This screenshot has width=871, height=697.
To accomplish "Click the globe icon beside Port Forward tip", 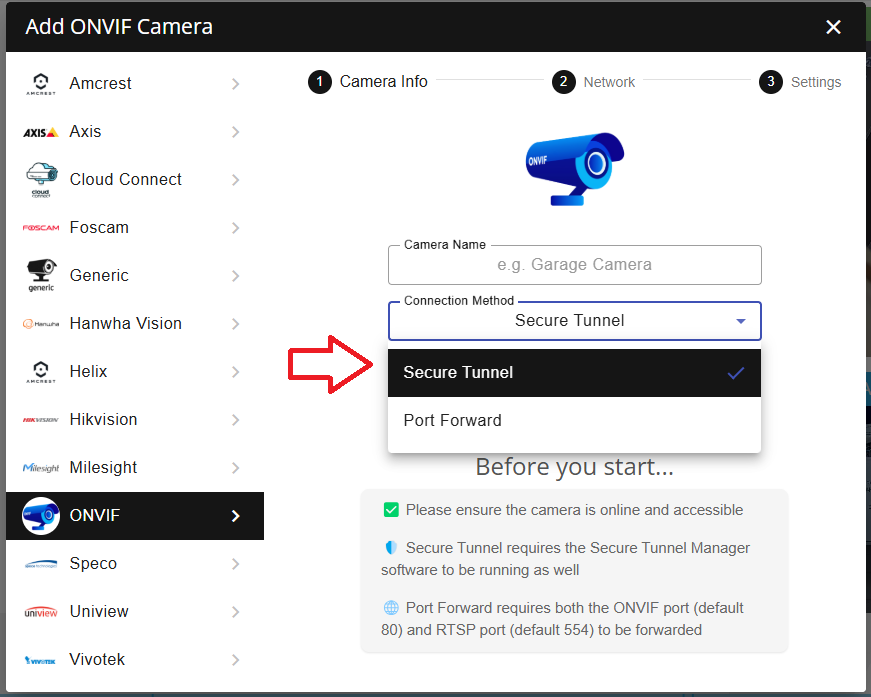I will pos(391,608).
